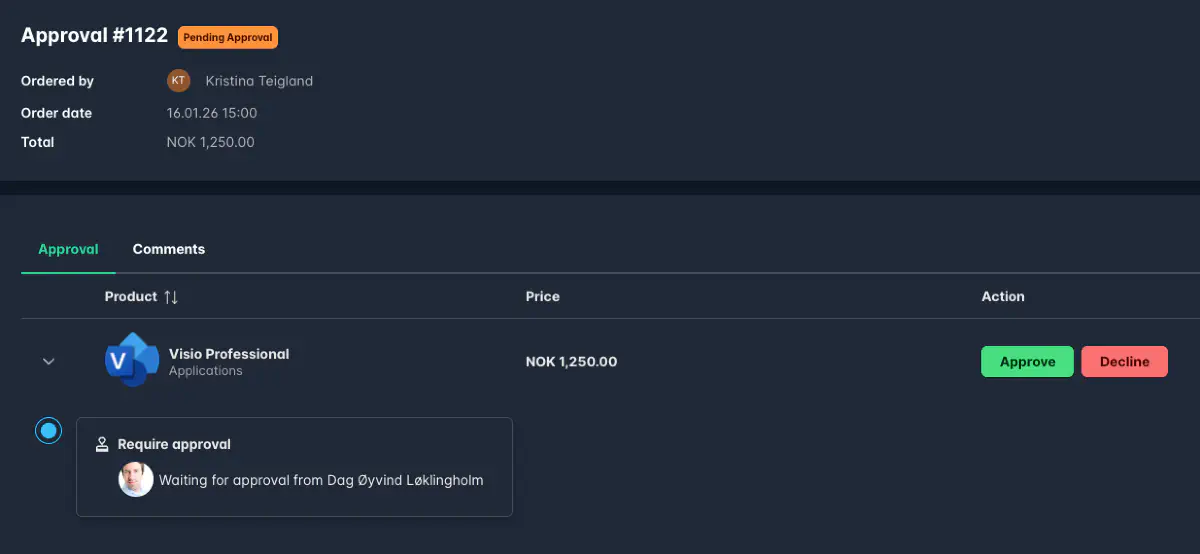1200x554 pixels.
Task: Click the Price column header
Action: tap(543, 297)
